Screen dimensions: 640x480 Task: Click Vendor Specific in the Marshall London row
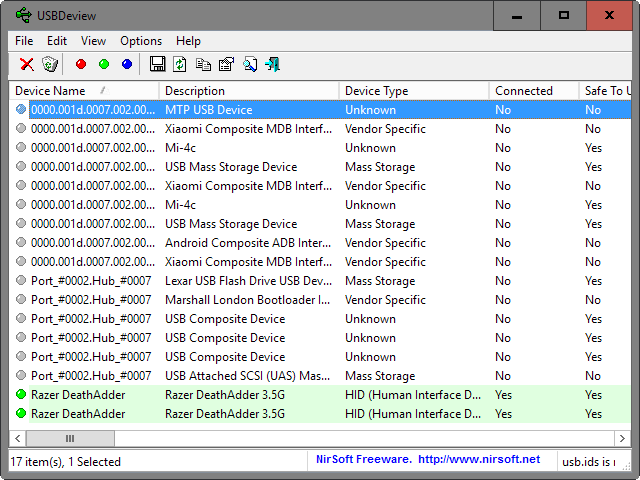tap(385, 300)
